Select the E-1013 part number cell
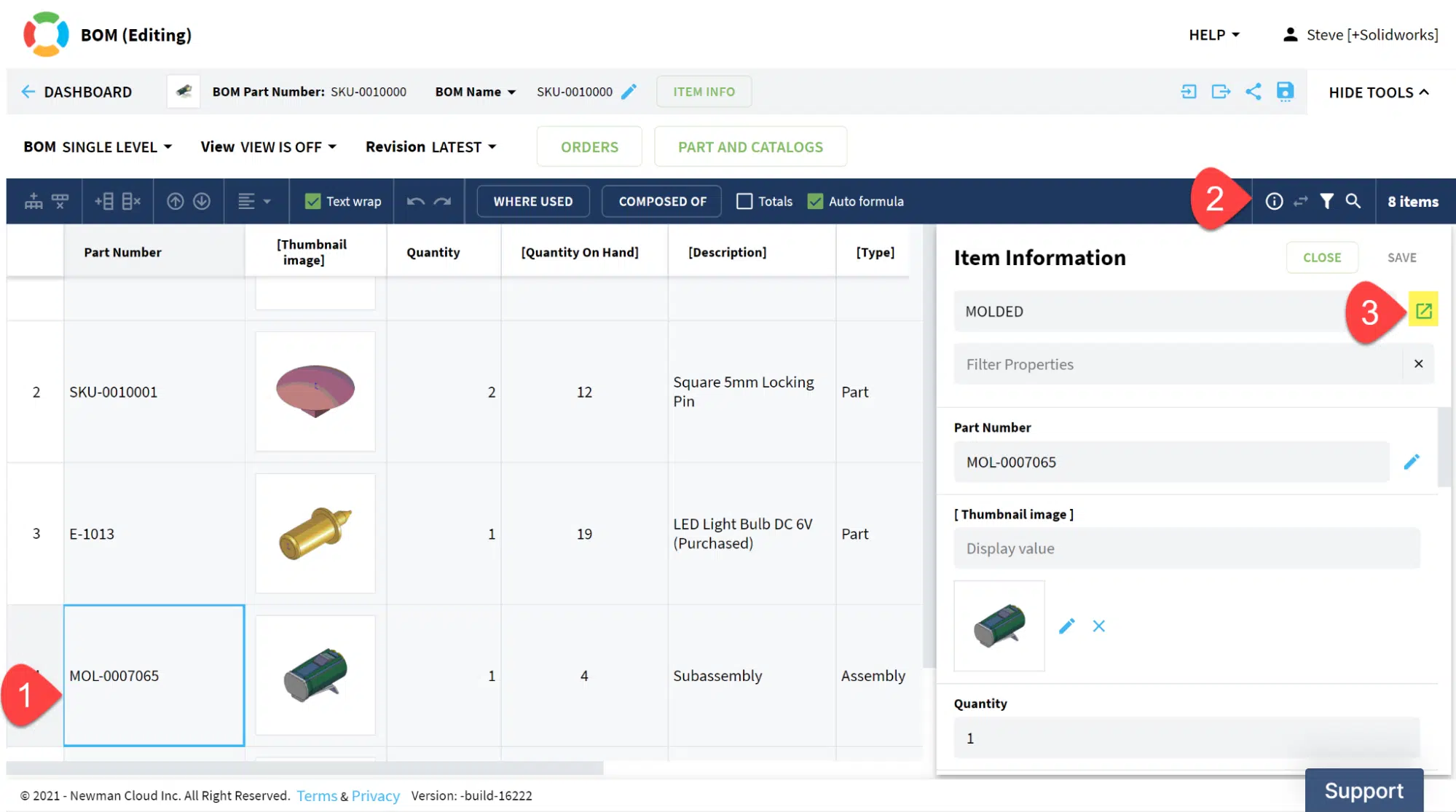This screenshot has height=812, width=1456. pyautogui.click(x=154, y=534)
